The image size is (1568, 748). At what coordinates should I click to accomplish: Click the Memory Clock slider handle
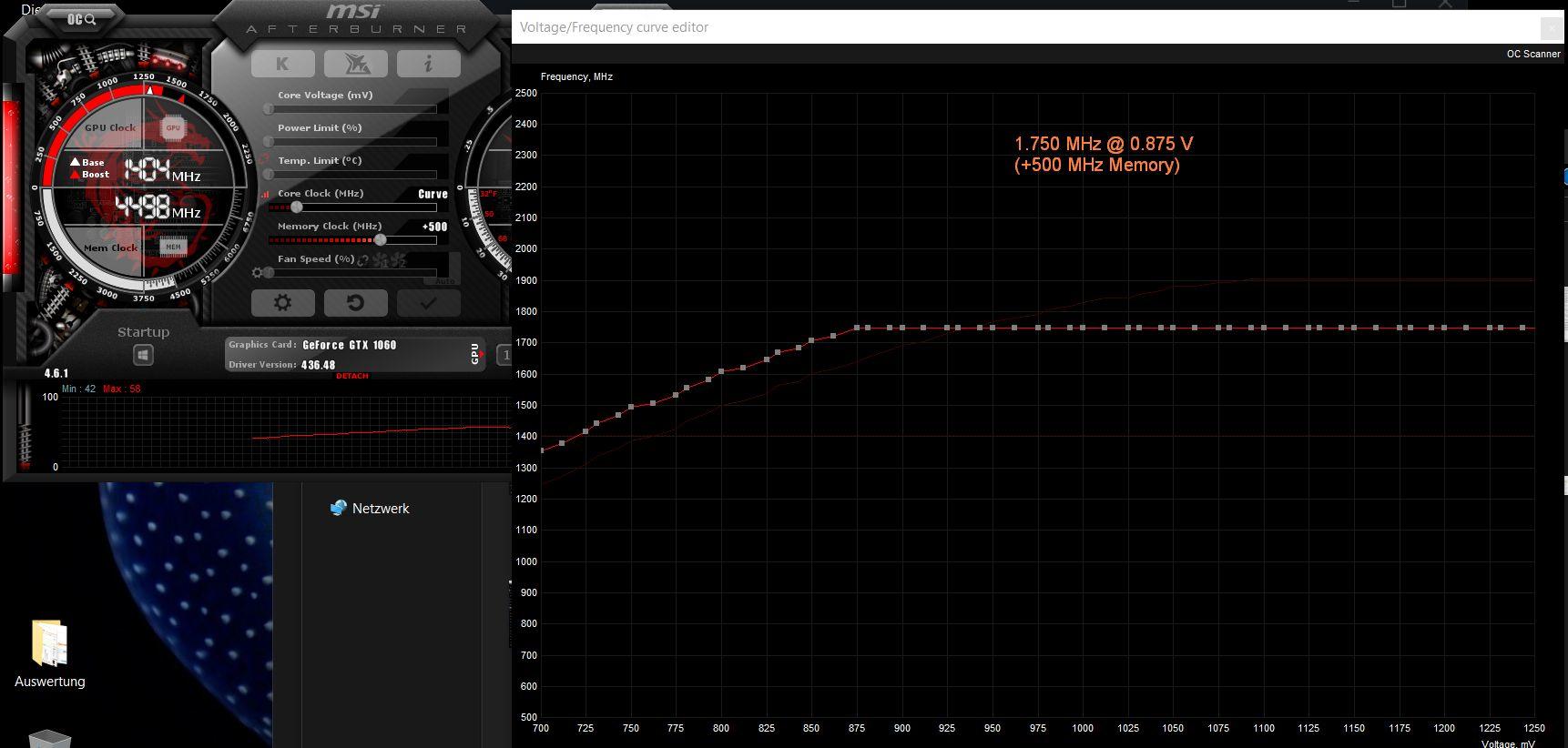point(380,239)
